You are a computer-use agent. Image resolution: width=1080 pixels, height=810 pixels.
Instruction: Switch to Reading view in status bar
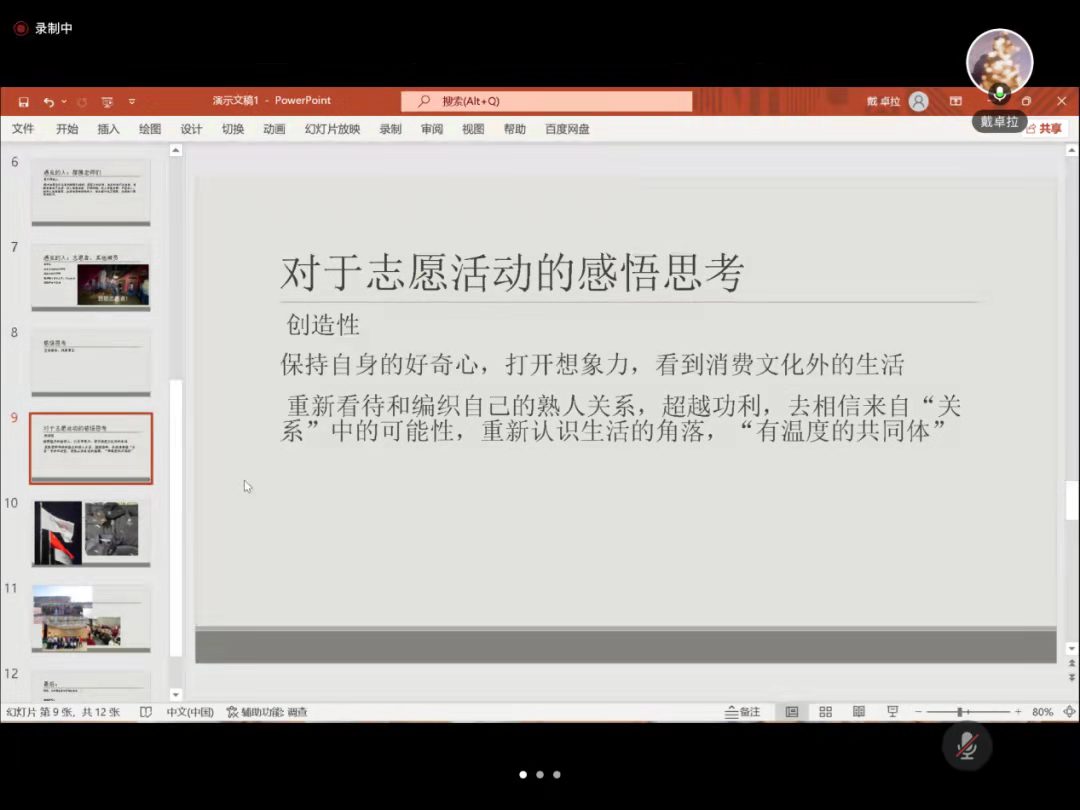coord(858,712)
